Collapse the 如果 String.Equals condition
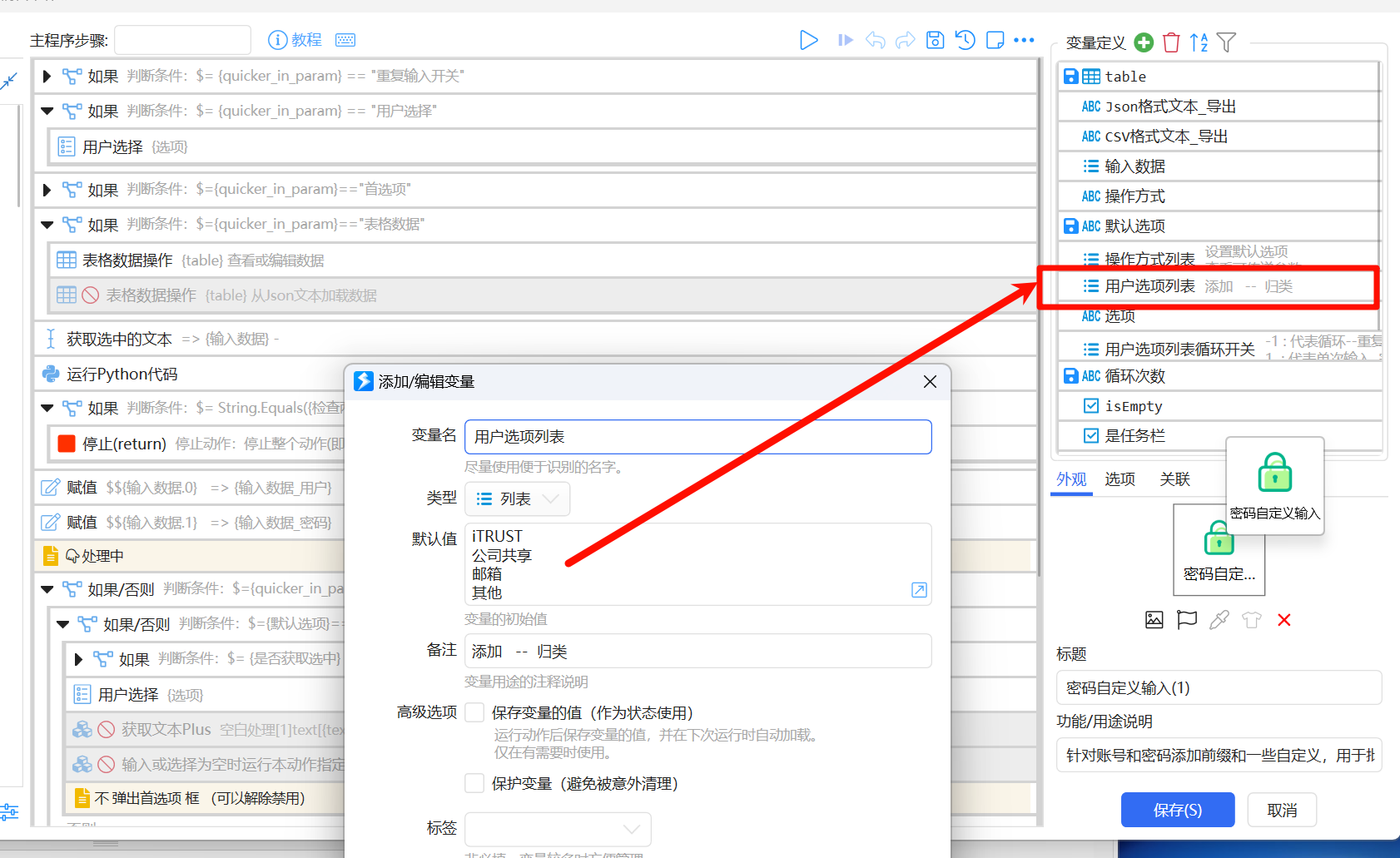Image resolution: width=1400 pixels, height=858 pixels. coord(47,408)
